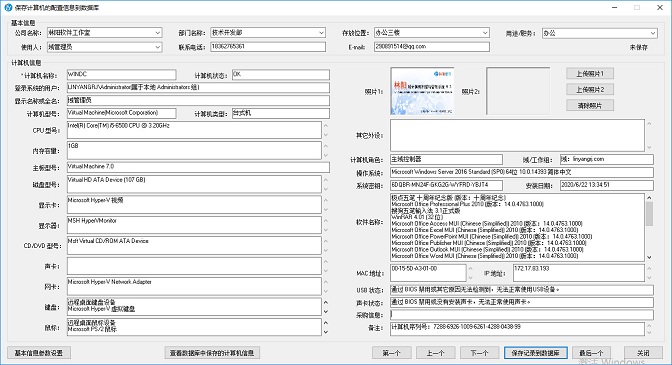This screenshot has width=672, height=365.
Task: Expand the department name combo box
Action: coord(321,33)
